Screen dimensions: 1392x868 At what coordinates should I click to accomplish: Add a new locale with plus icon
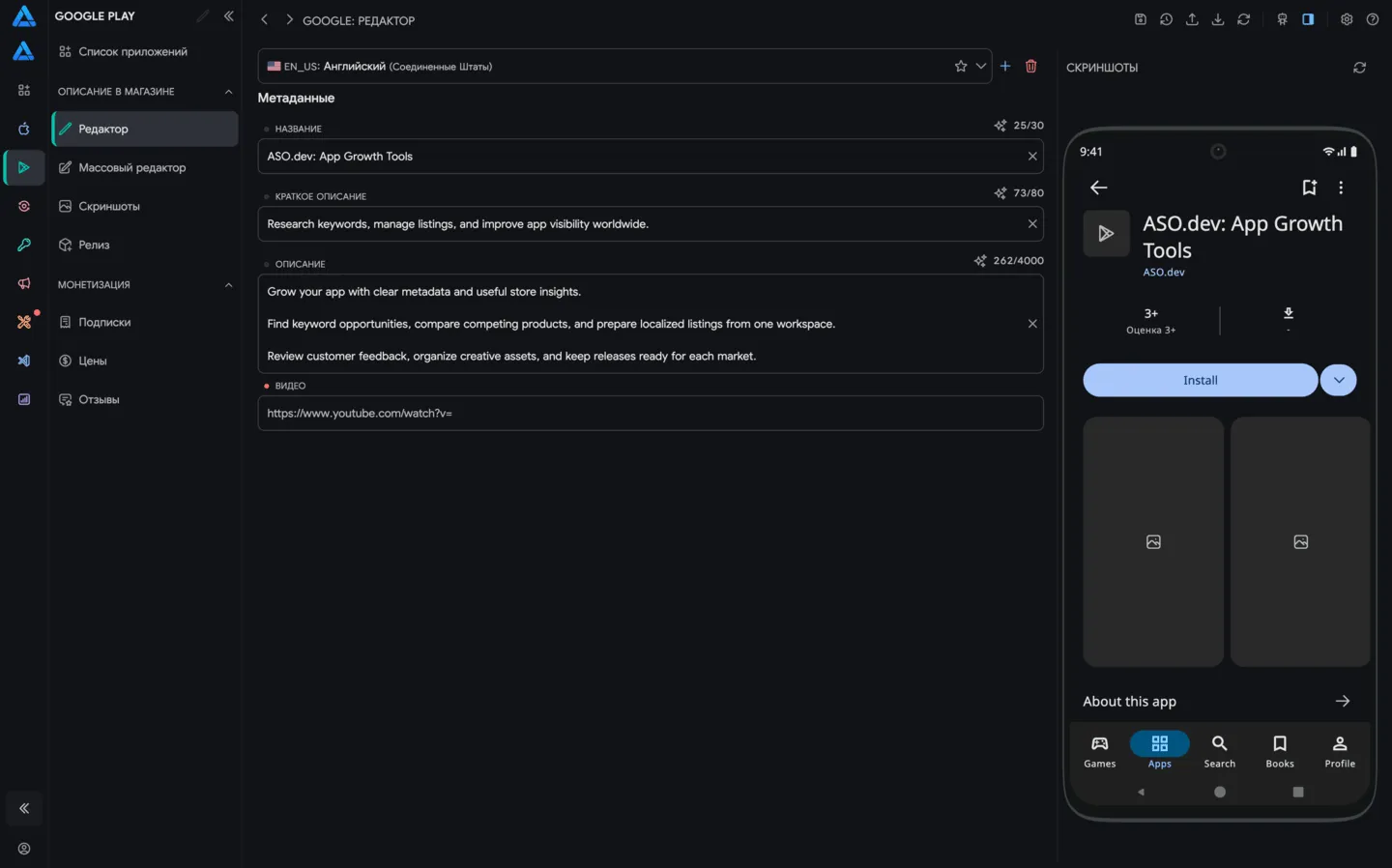[x=1005, y=66]
